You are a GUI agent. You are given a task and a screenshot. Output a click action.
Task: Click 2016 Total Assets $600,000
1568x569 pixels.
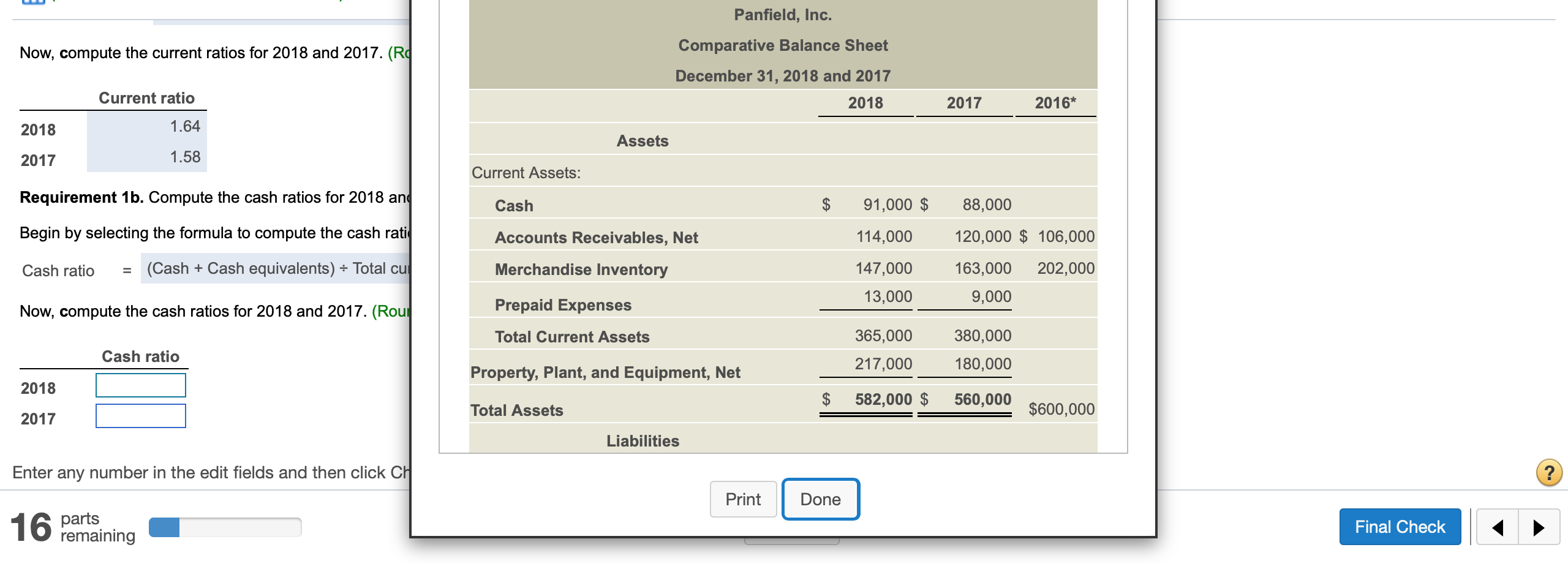pyautogui.click(x=1061, y=409)
